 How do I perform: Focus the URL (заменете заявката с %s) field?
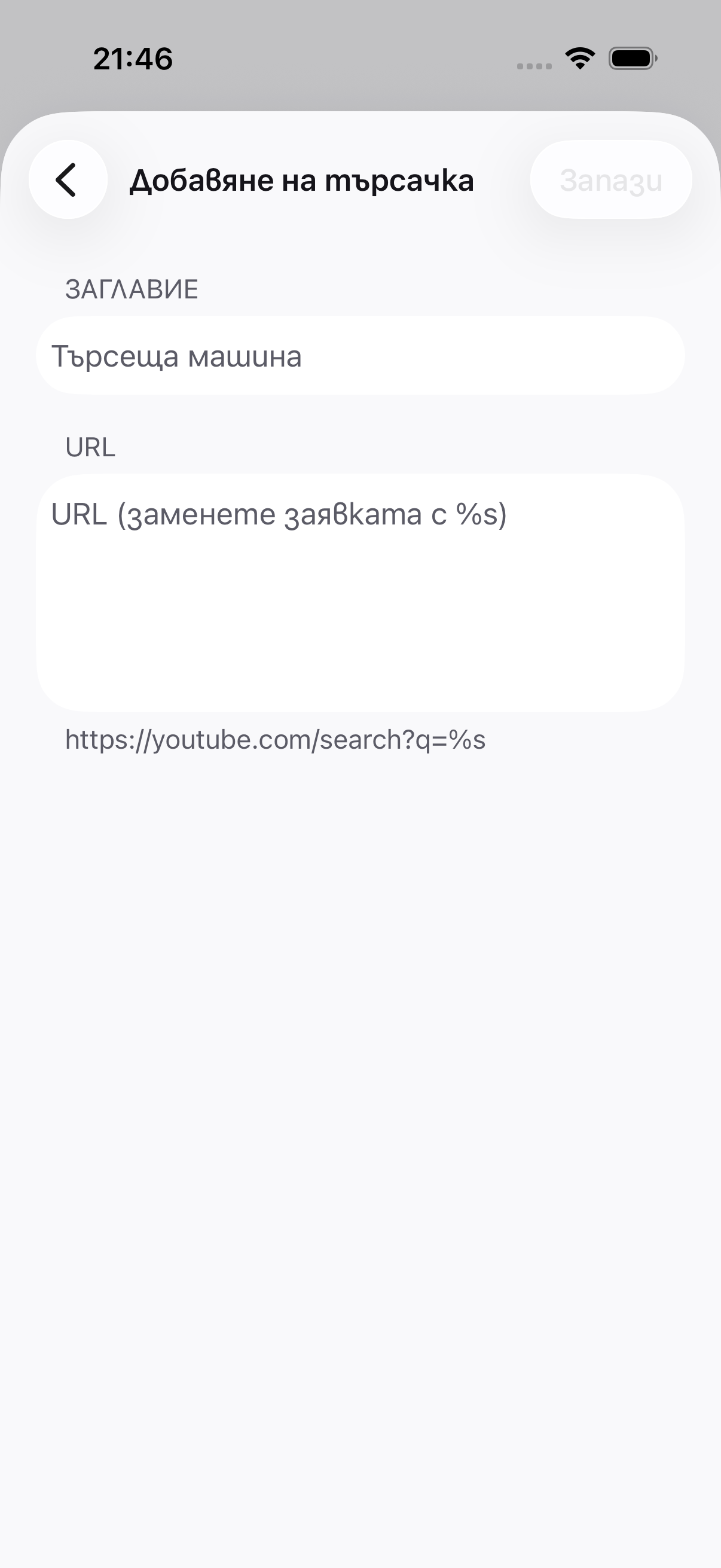[360, 593]
